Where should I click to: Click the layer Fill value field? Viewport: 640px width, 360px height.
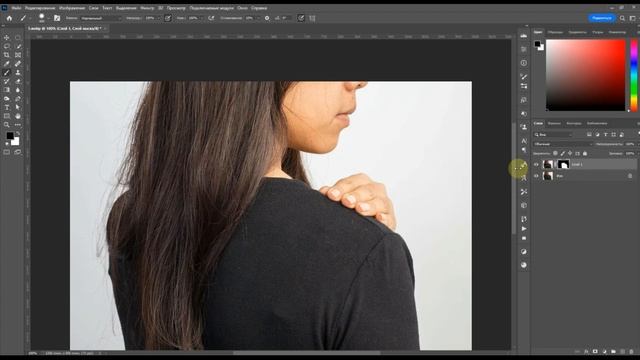(629, 153)
